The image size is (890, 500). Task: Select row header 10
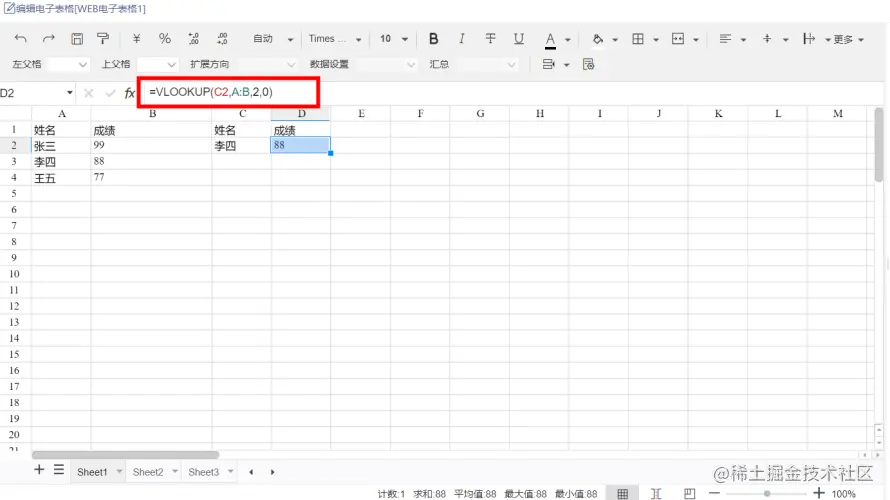(15, 274)
